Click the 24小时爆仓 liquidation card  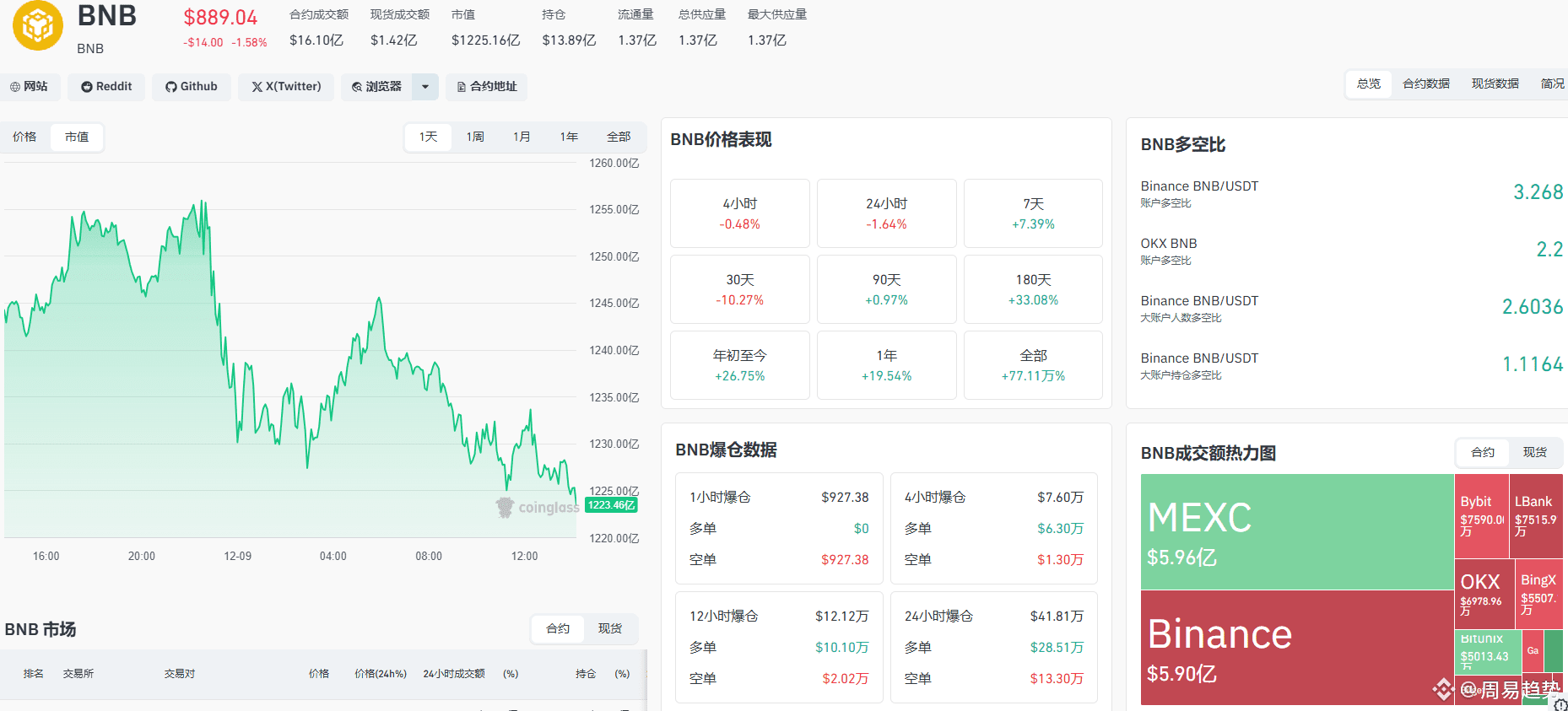point(994,647)
